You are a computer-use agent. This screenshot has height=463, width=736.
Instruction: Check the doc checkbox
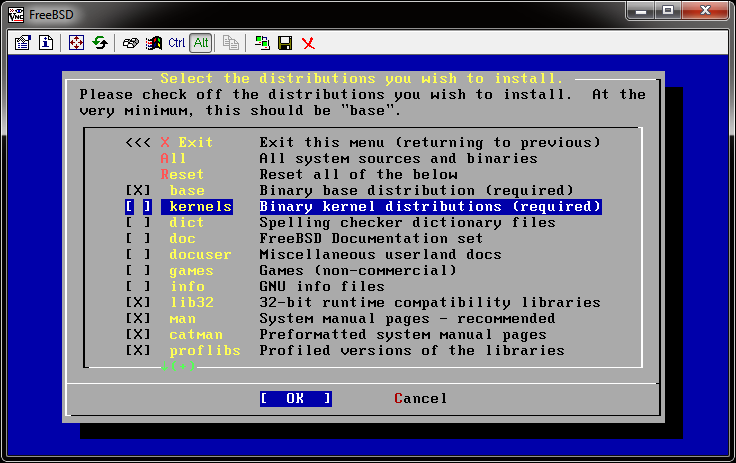(x=138, y=238)
